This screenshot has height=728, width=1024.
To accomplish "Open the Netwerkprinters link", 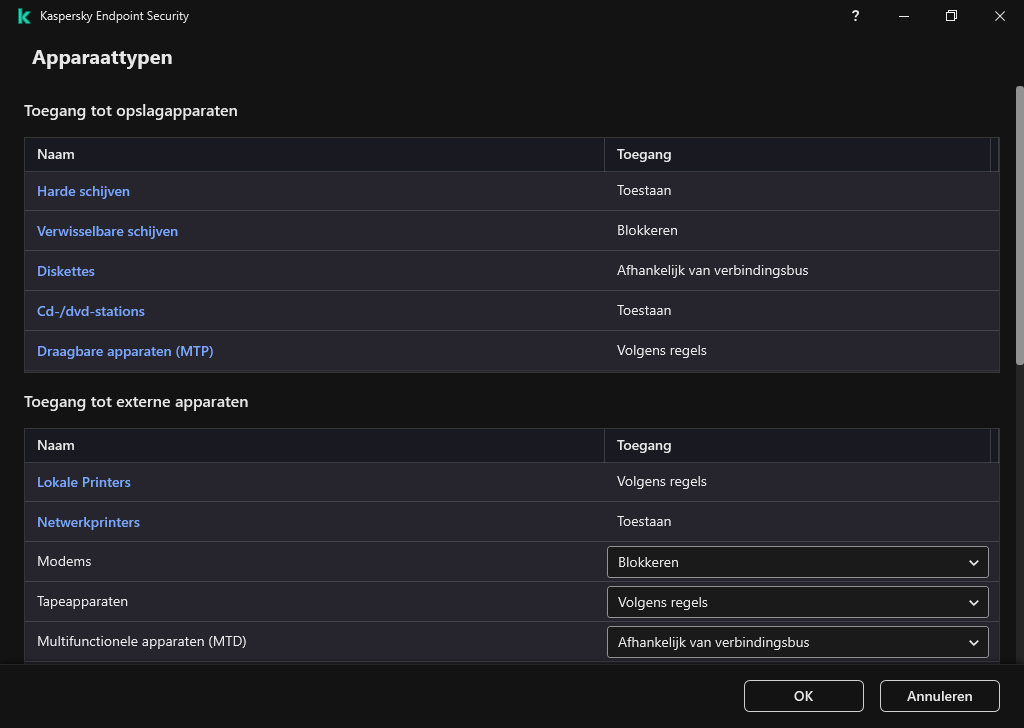I will click(x=88, y=522).
